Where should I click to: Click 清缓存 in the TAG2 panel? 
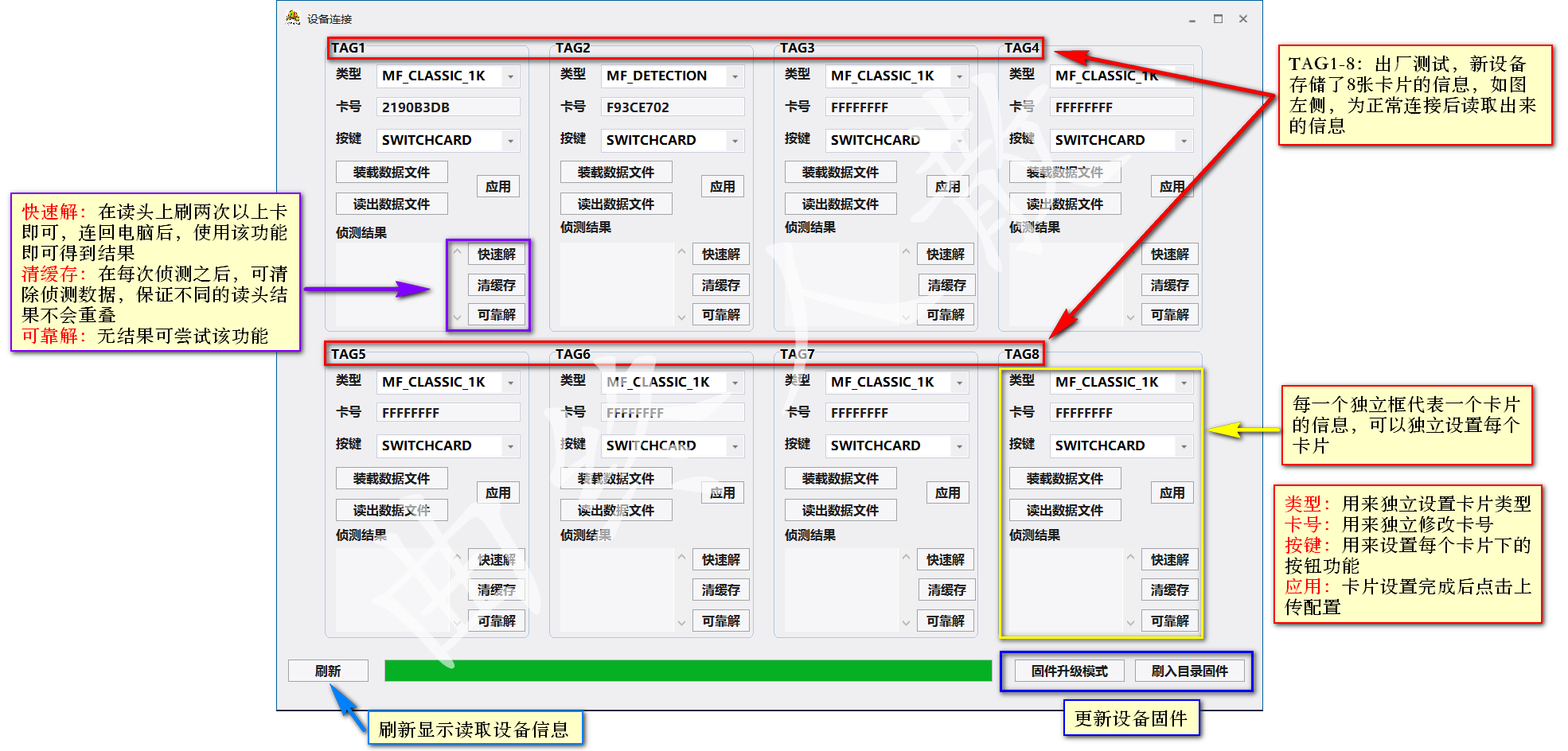pos(720,285)
